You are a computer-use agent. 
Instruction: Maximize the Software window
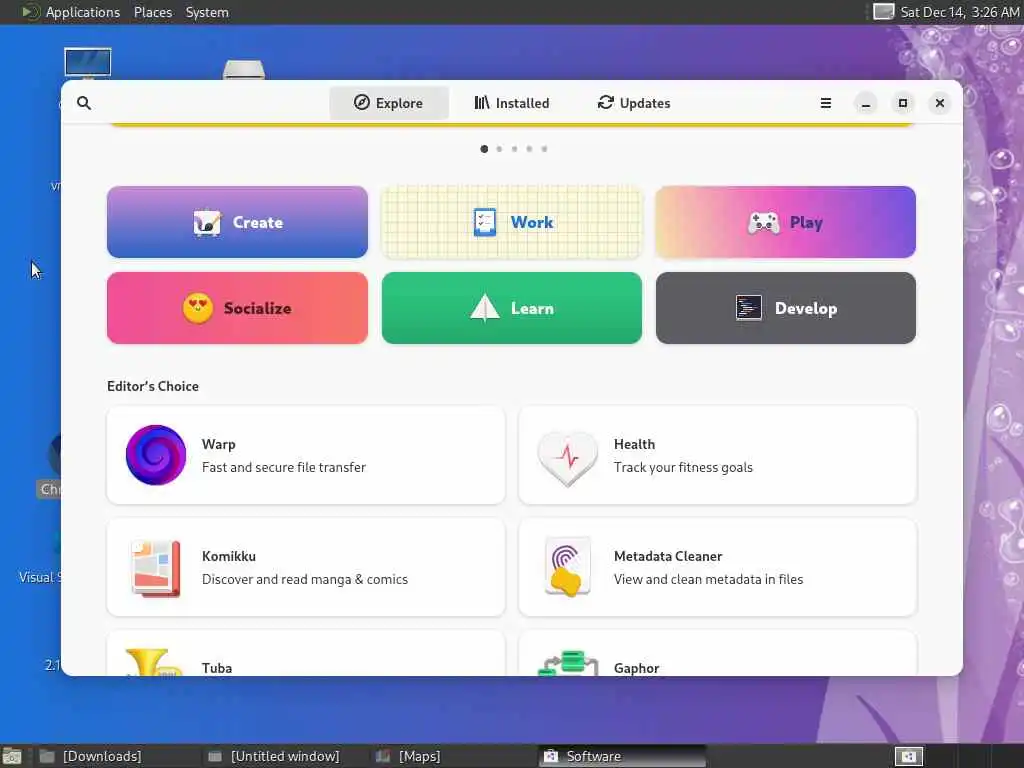[x=903, y=103]
